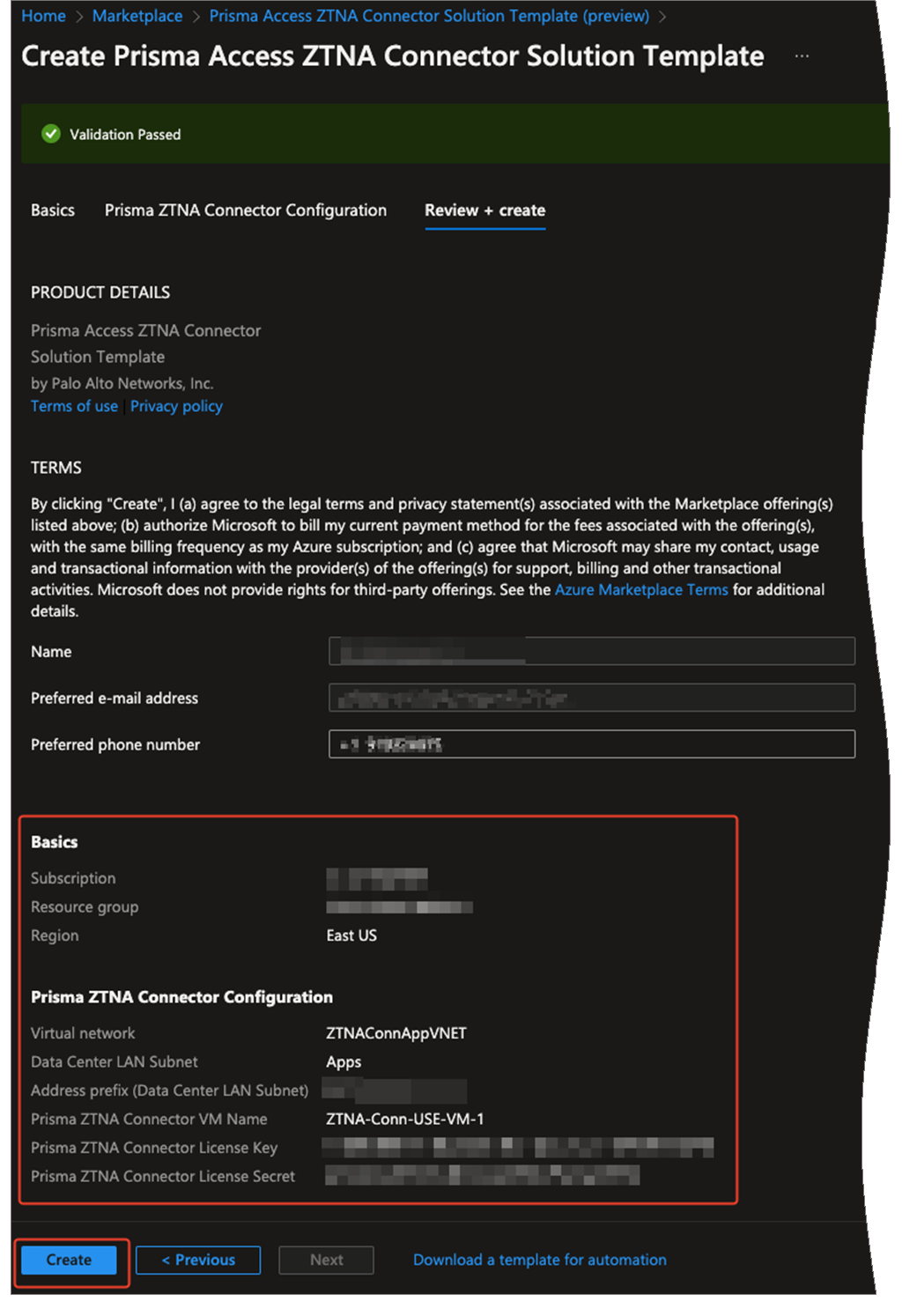Click the Prisma ZTNA Connector License Secret label

[x=163, y=1177]
